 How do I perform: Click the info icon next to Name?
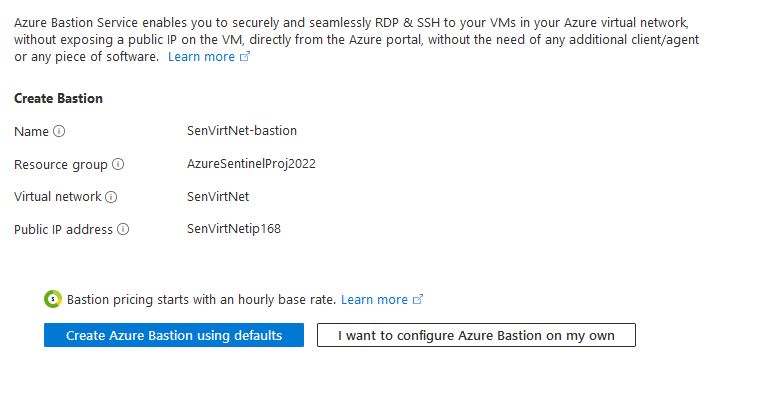tap(59, 131)
